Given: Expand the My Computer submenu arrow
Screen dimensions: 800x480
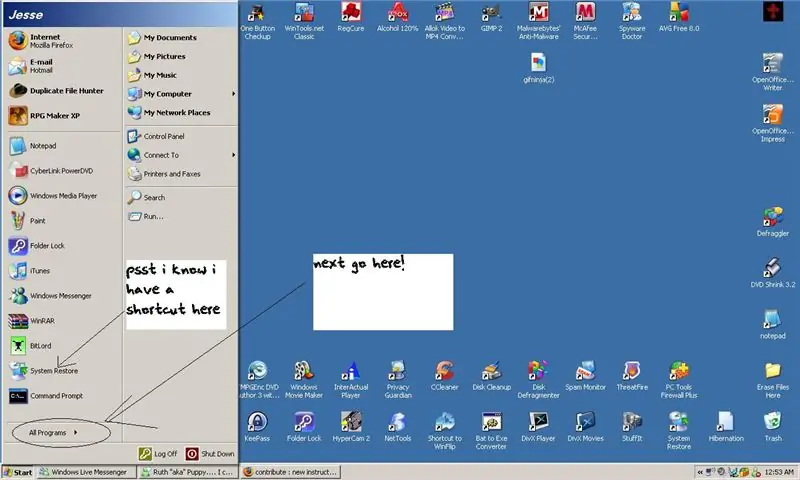Looking at the screenshot, I should click(234, 94).
